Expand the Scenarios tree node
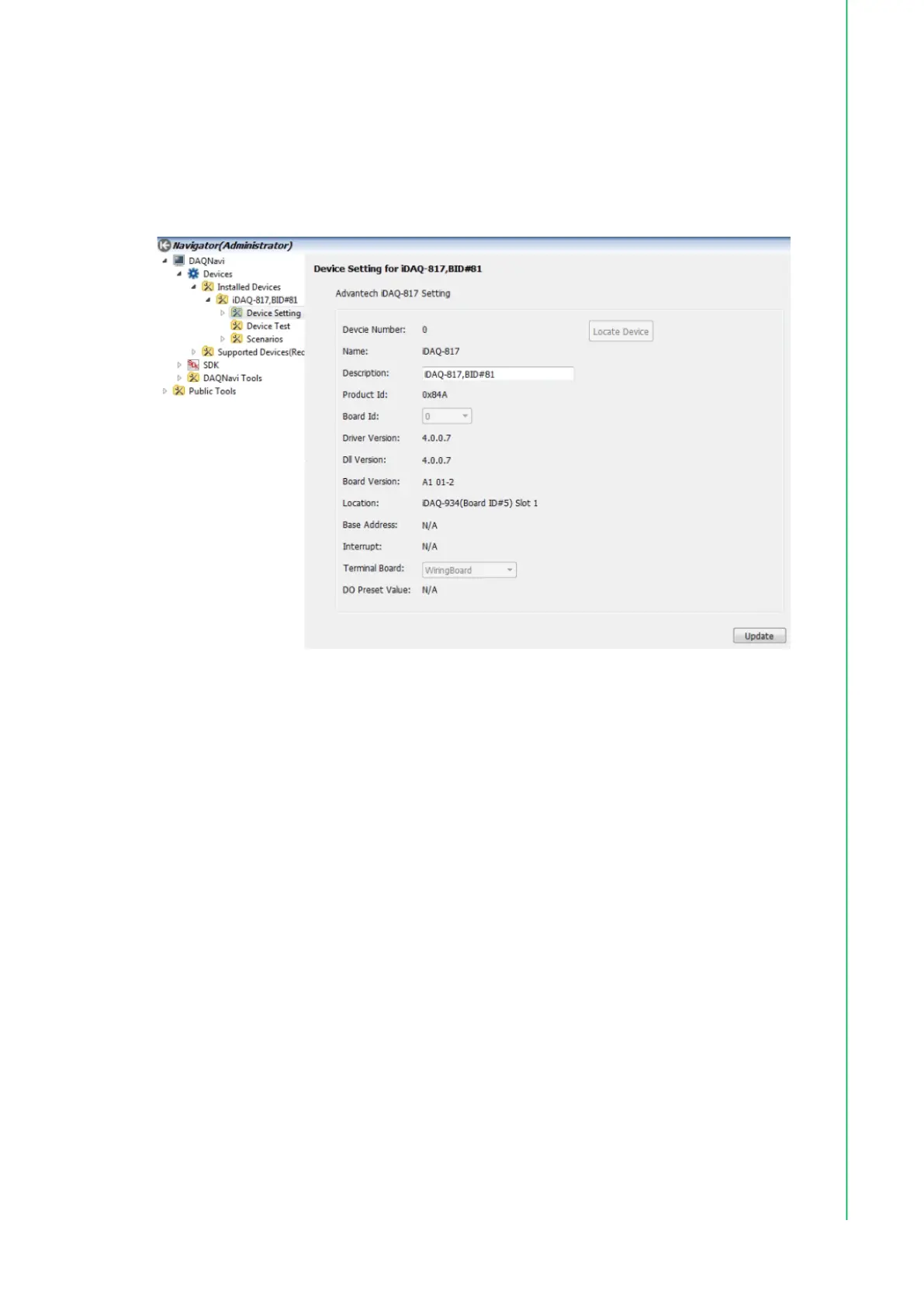 click(x=223, y=339)
